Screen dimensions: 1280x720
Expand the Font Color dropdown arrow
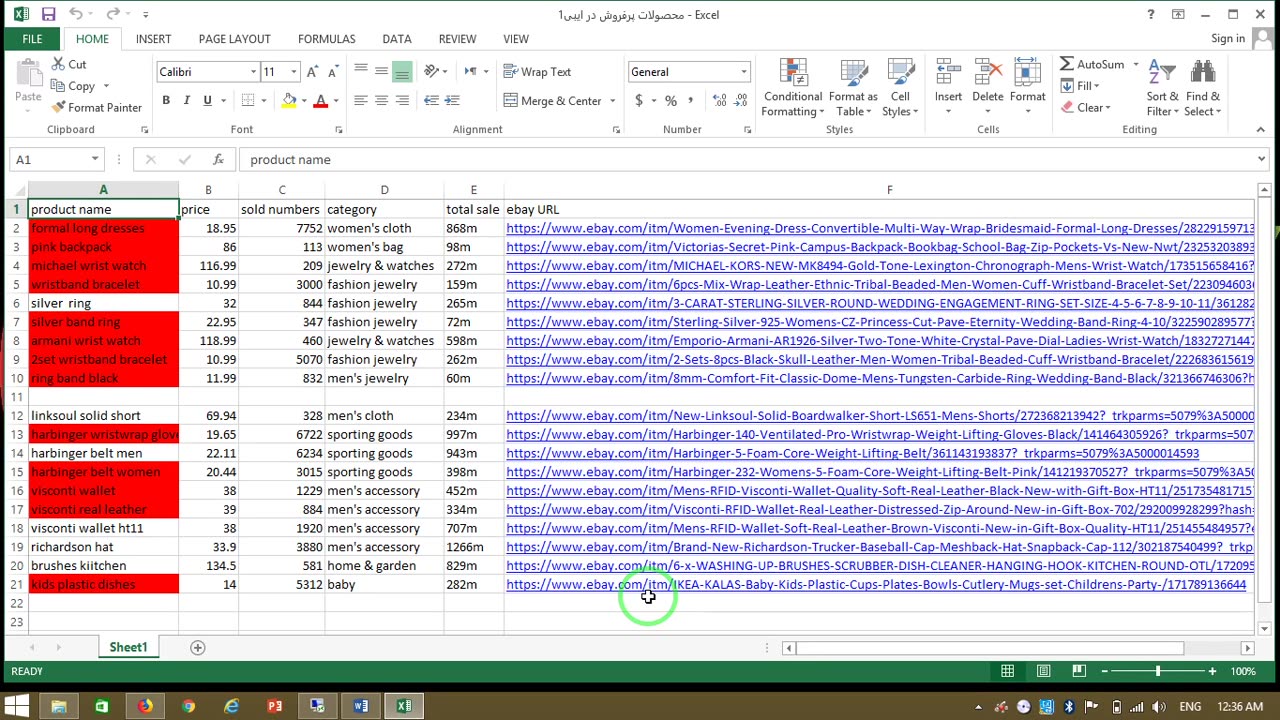[336, 100]
